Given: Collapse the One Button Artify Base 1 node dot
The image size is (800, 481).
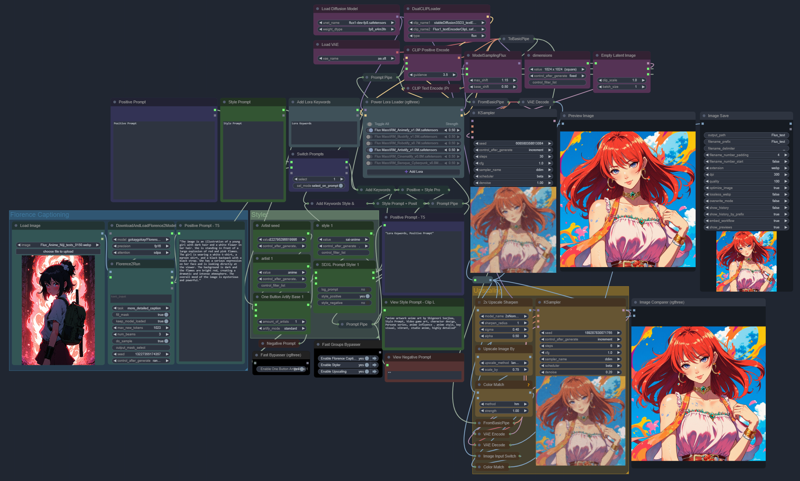Looking at the screenshot, I should click(x=257, y=296).
